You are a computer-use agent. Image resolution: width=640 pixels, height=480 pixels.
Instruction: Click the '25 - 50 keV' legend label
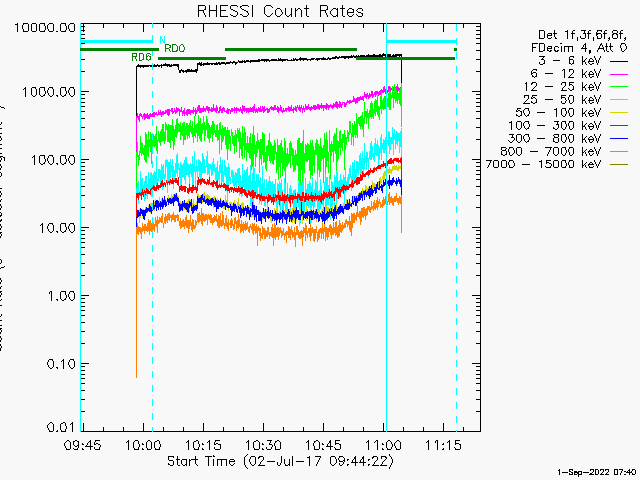[x=562, y=100]
